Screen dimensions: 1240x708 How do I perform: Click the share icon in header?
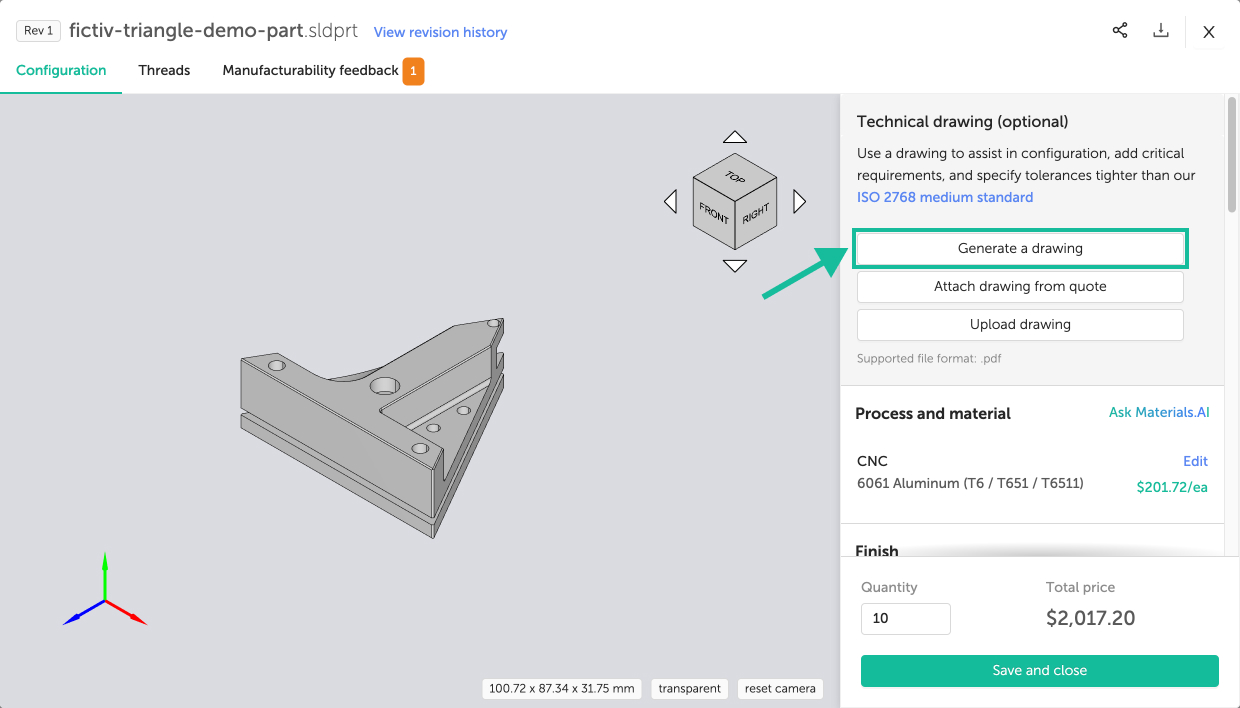pyautogui.click(x=1120, y=31)
